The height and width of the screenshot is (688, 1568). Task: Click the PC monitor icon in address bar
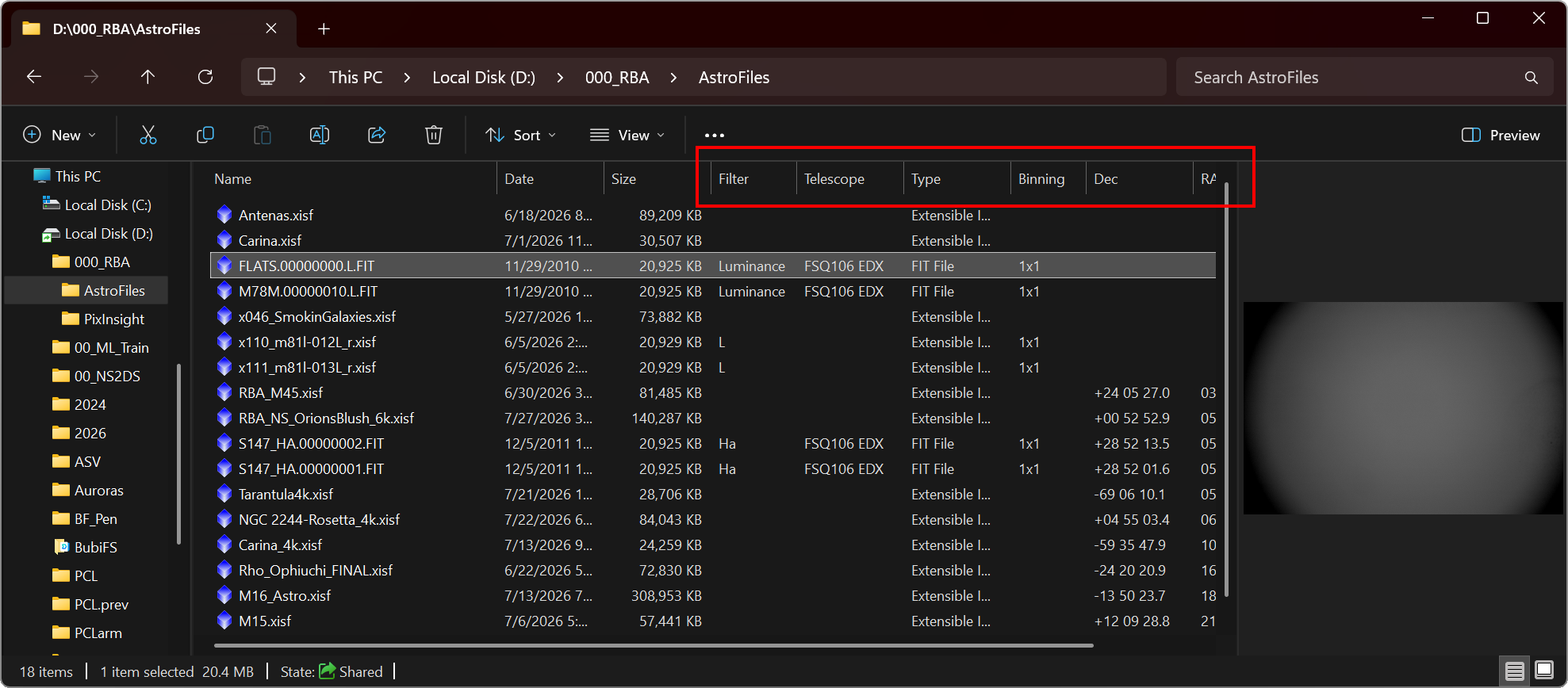tap(266, 77)
